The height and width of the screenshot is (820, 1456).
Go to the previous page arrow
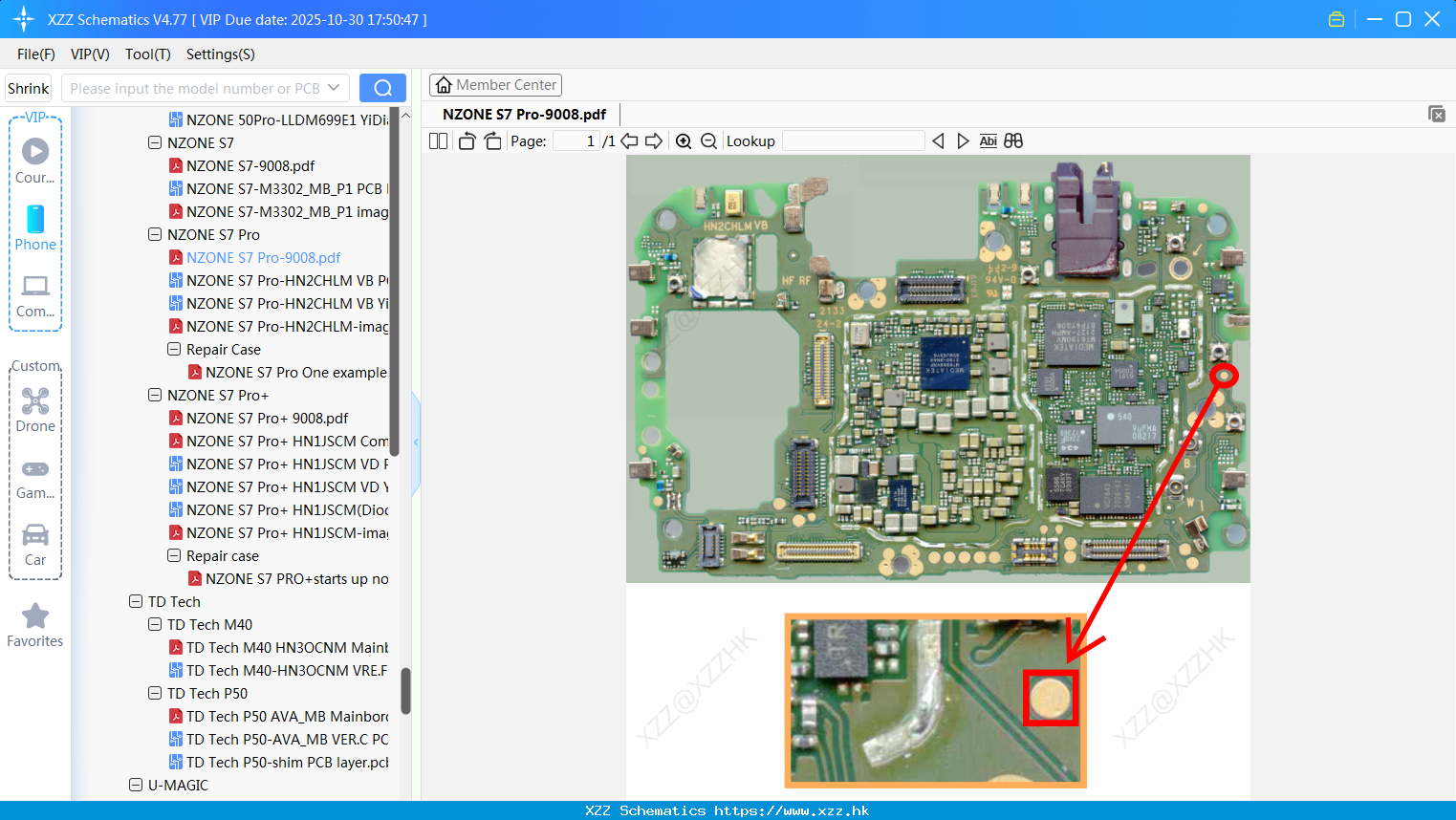[629, 141]
